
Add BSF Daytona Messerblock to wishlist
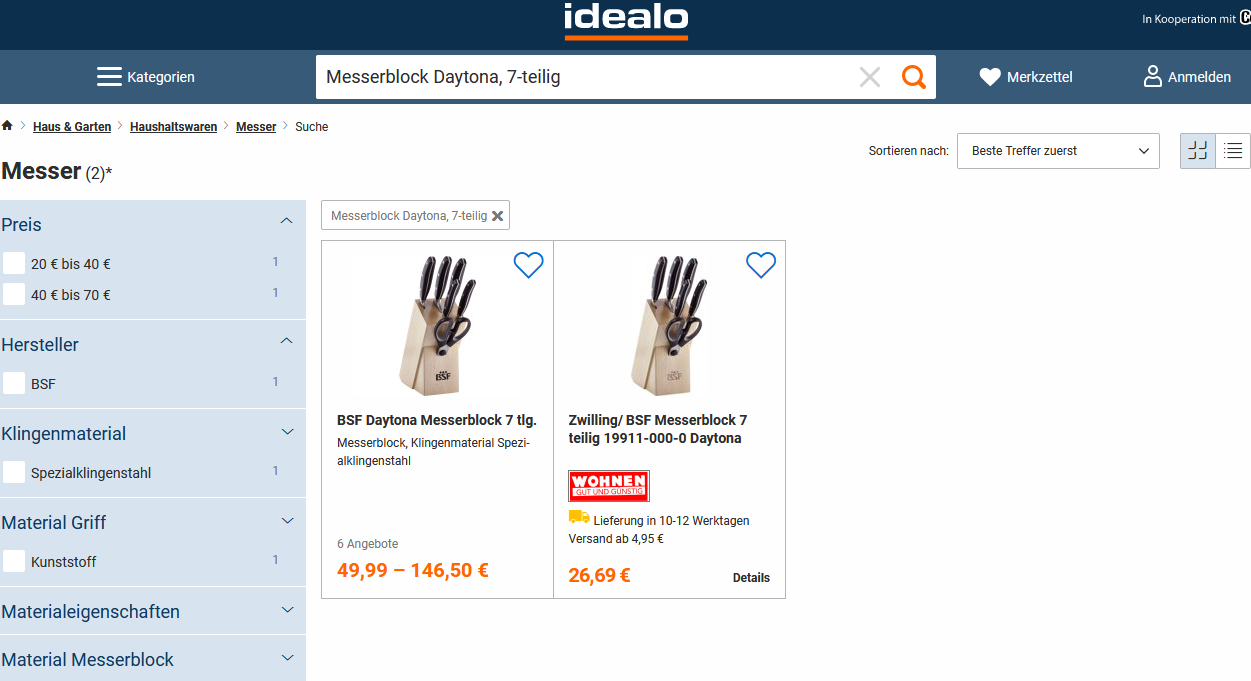click(x=528, y=265)
